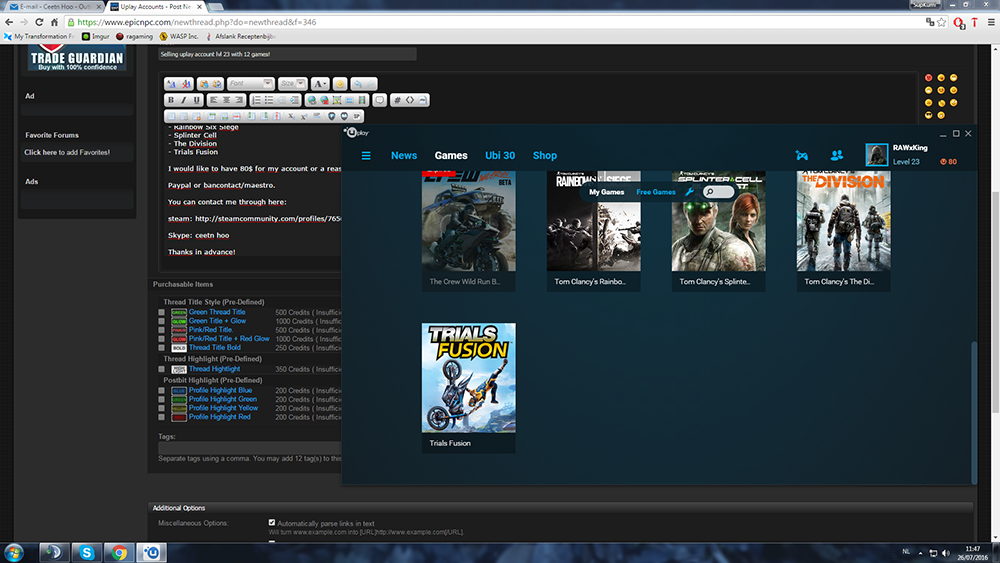Open the Uplay Shop tab
Image resolution: width=1000 pixels, height=563 pixels.
tap(545, 156)
